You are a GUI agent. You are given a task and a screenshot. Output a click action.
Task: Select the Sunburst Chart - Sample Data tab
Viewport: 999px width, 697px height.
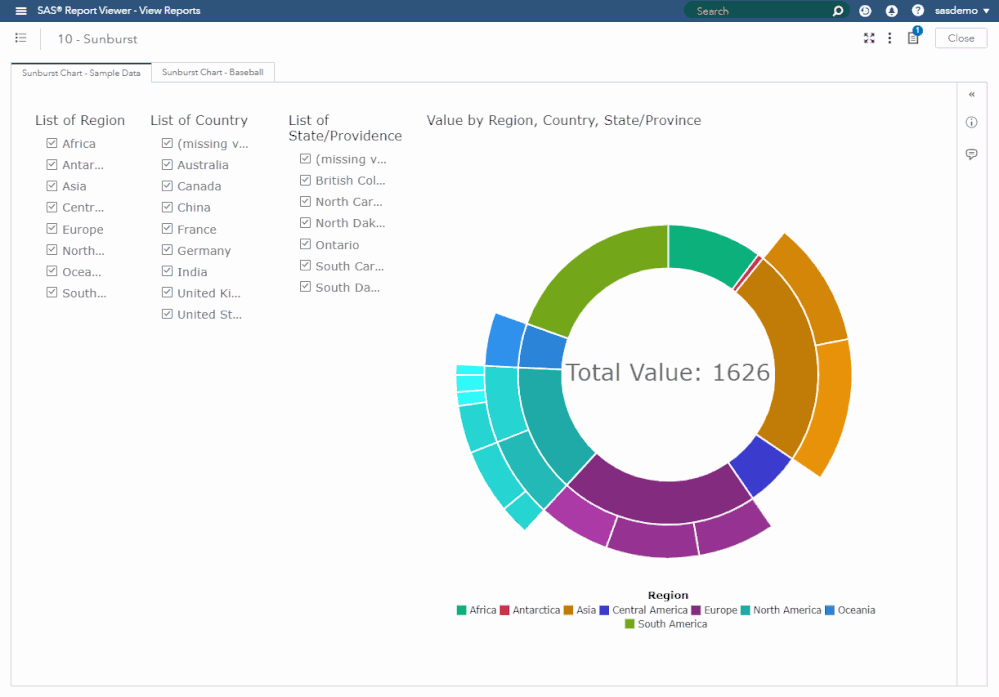click(x=81, y=73)
